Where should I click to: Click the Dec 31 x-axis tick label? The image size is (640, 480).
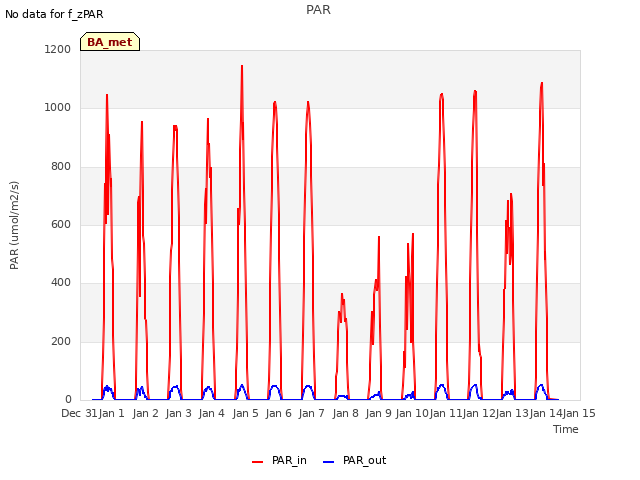pos(79,413)
